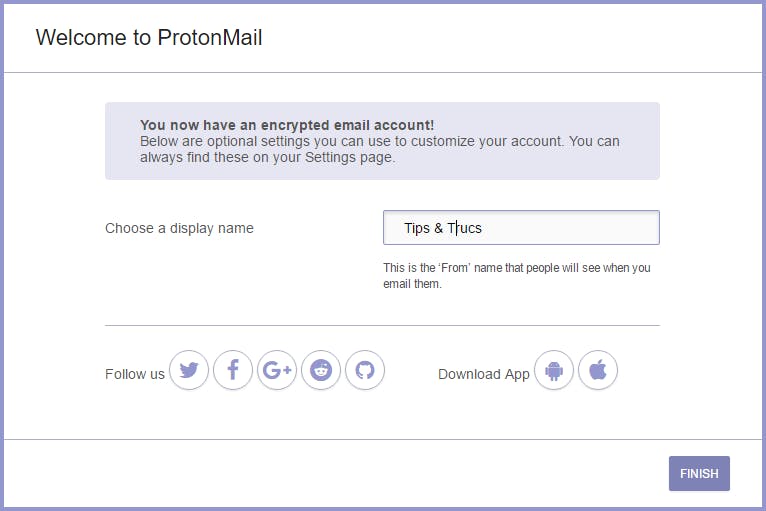
Task: Visit the Google+ profile icon
Action: (x=277, y=371)
